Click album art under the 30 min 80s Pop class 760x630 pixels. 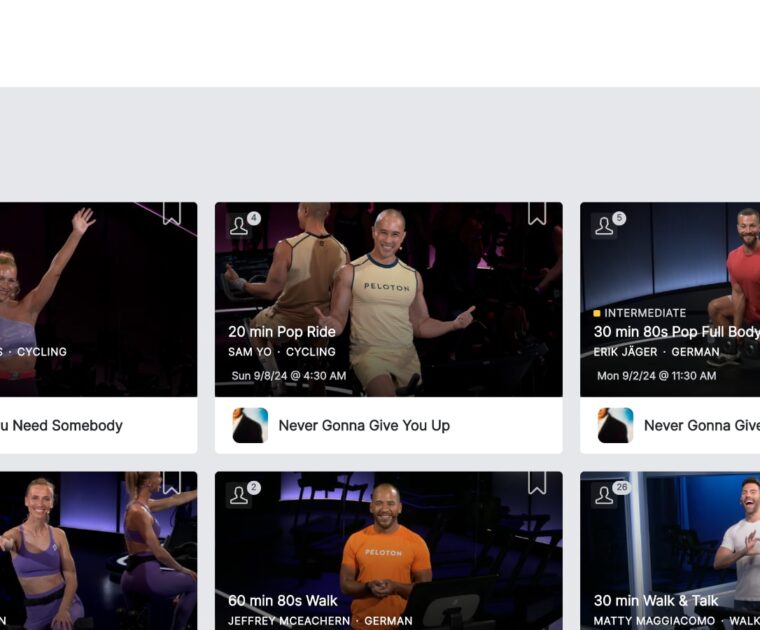point(615,425)
